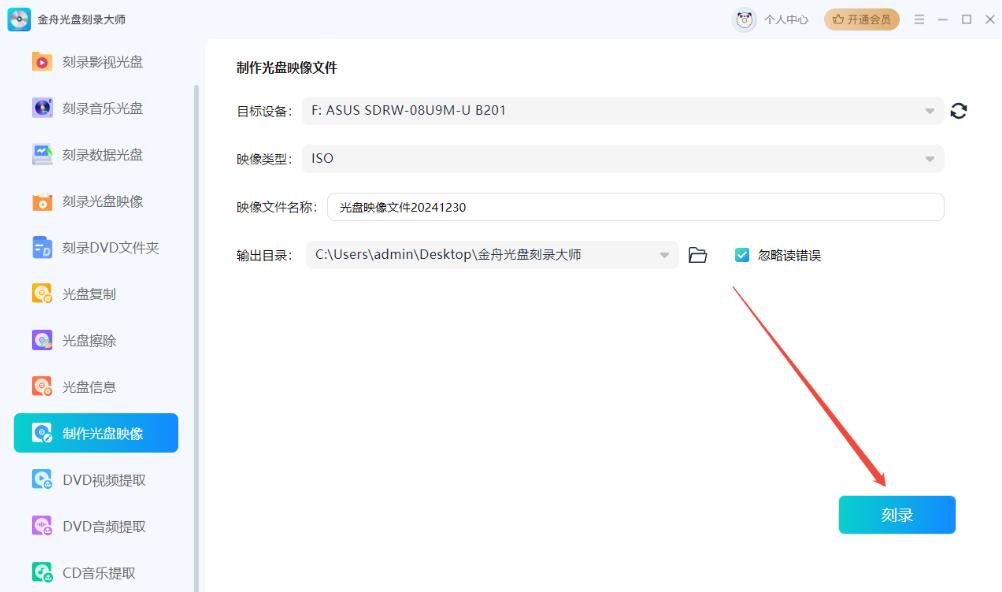Open the hamburger menu icon in title bar
Screen dimensions: 1002x592
click(919, 20)
